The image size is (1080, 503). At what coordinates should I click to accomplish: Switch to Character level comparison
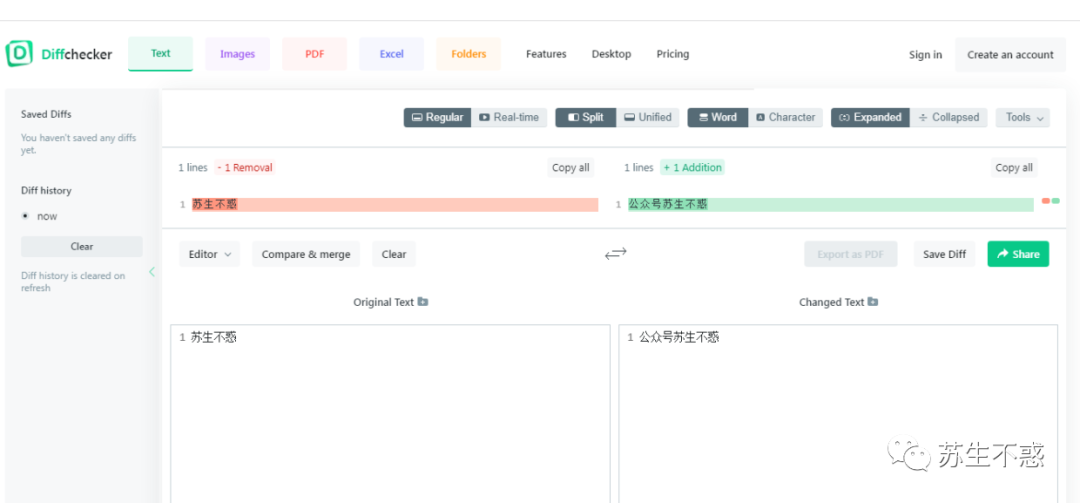coord(785,117)
